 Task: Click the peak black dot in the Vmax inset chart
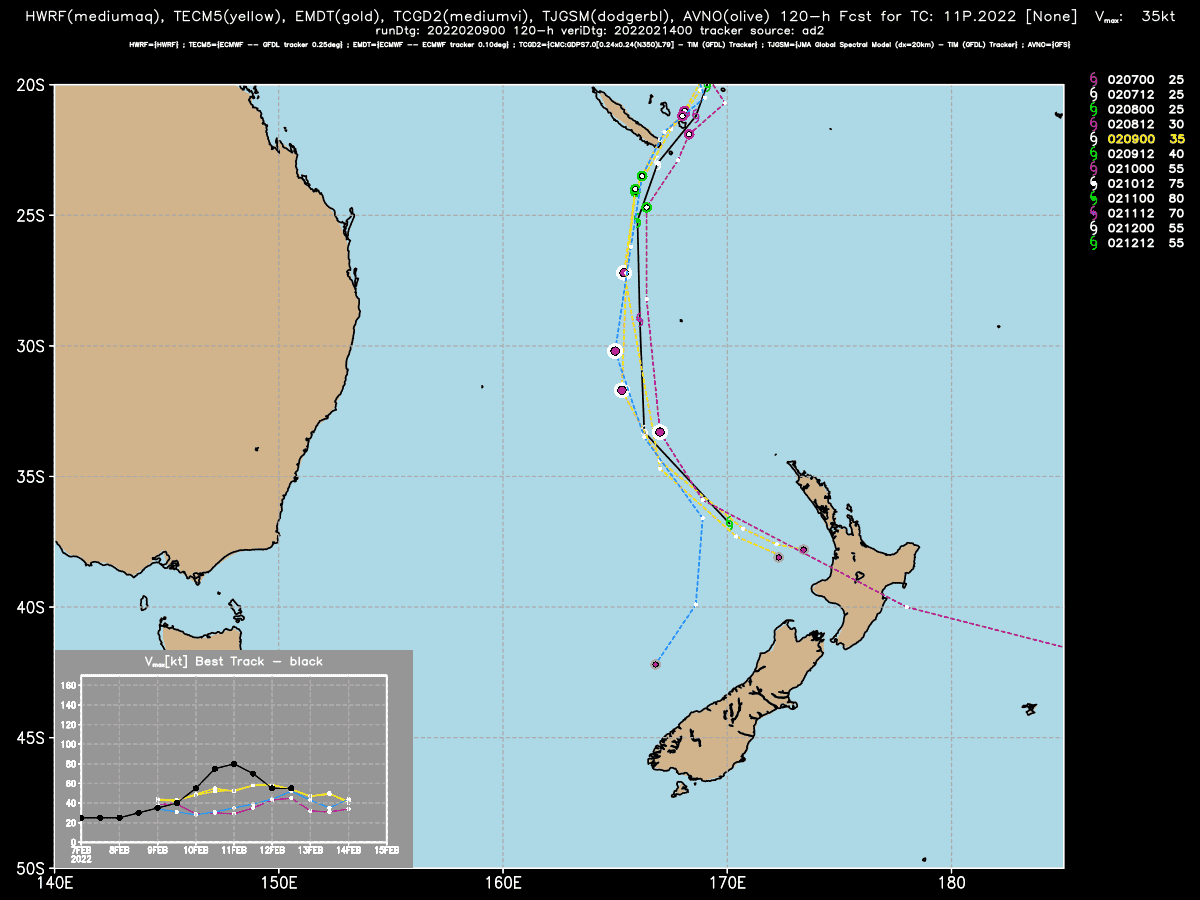click(x=234, y=764)
